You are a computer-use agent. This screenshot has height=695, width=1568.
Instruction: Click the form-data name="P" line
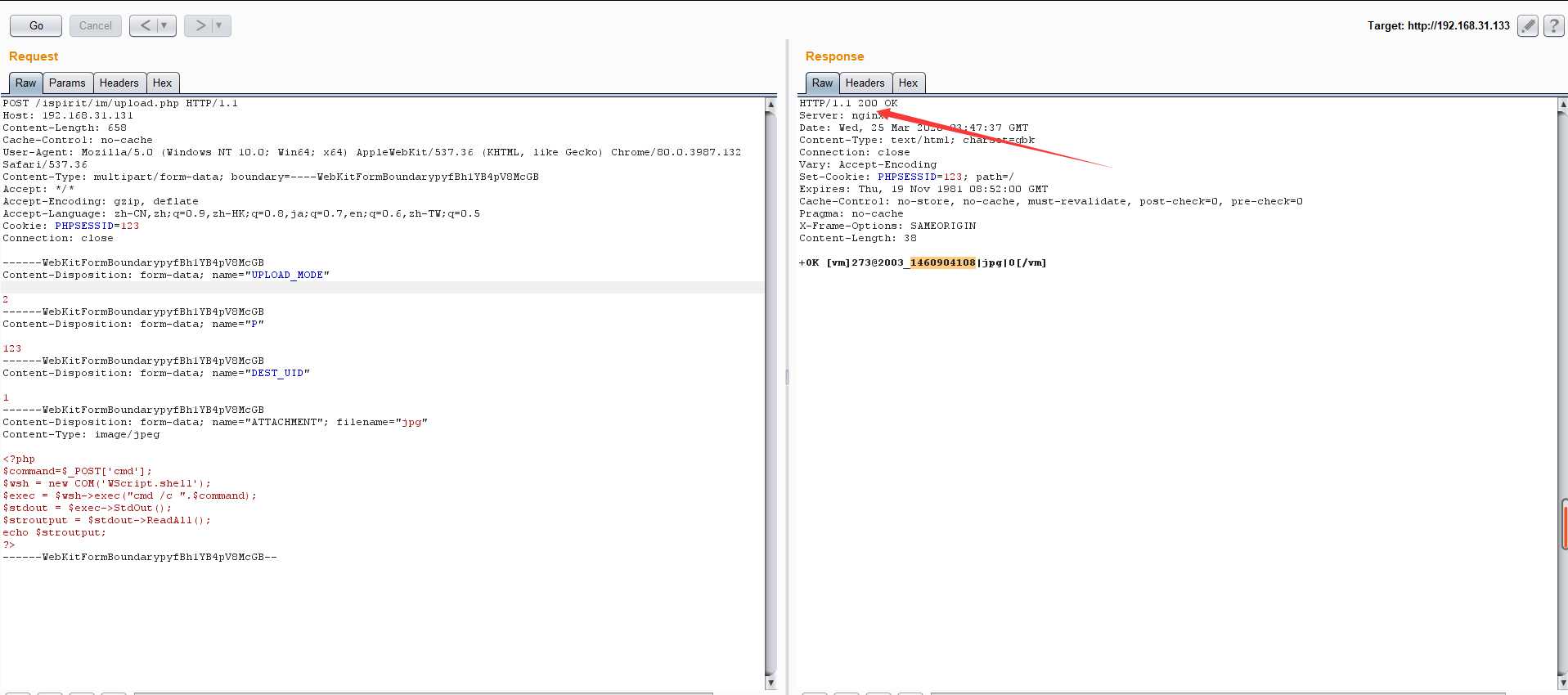tap(133, 324)
